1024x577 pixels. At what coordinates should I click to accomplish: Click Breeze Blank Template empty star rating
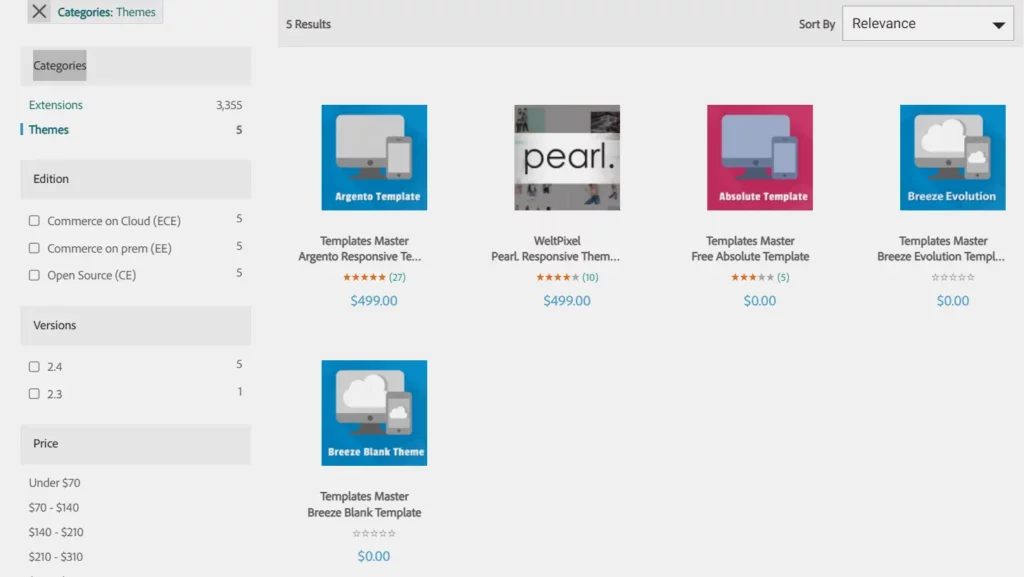[x=374, y=533]
